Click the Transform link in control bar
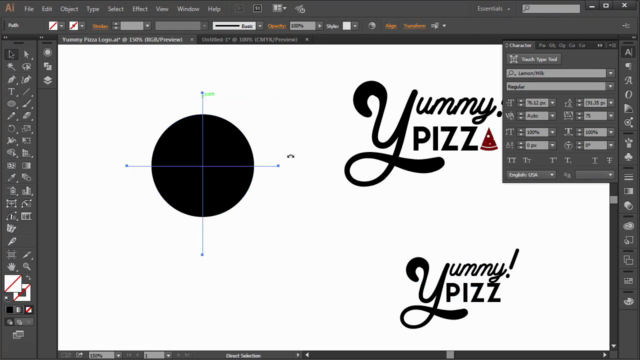The width and height of the screenshot is (640, 360). click(414, 26)
